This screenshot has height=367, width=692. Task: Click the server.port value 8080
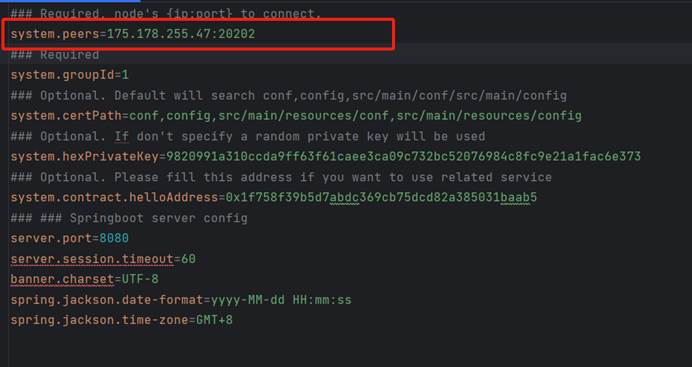(x=114, y=238)
